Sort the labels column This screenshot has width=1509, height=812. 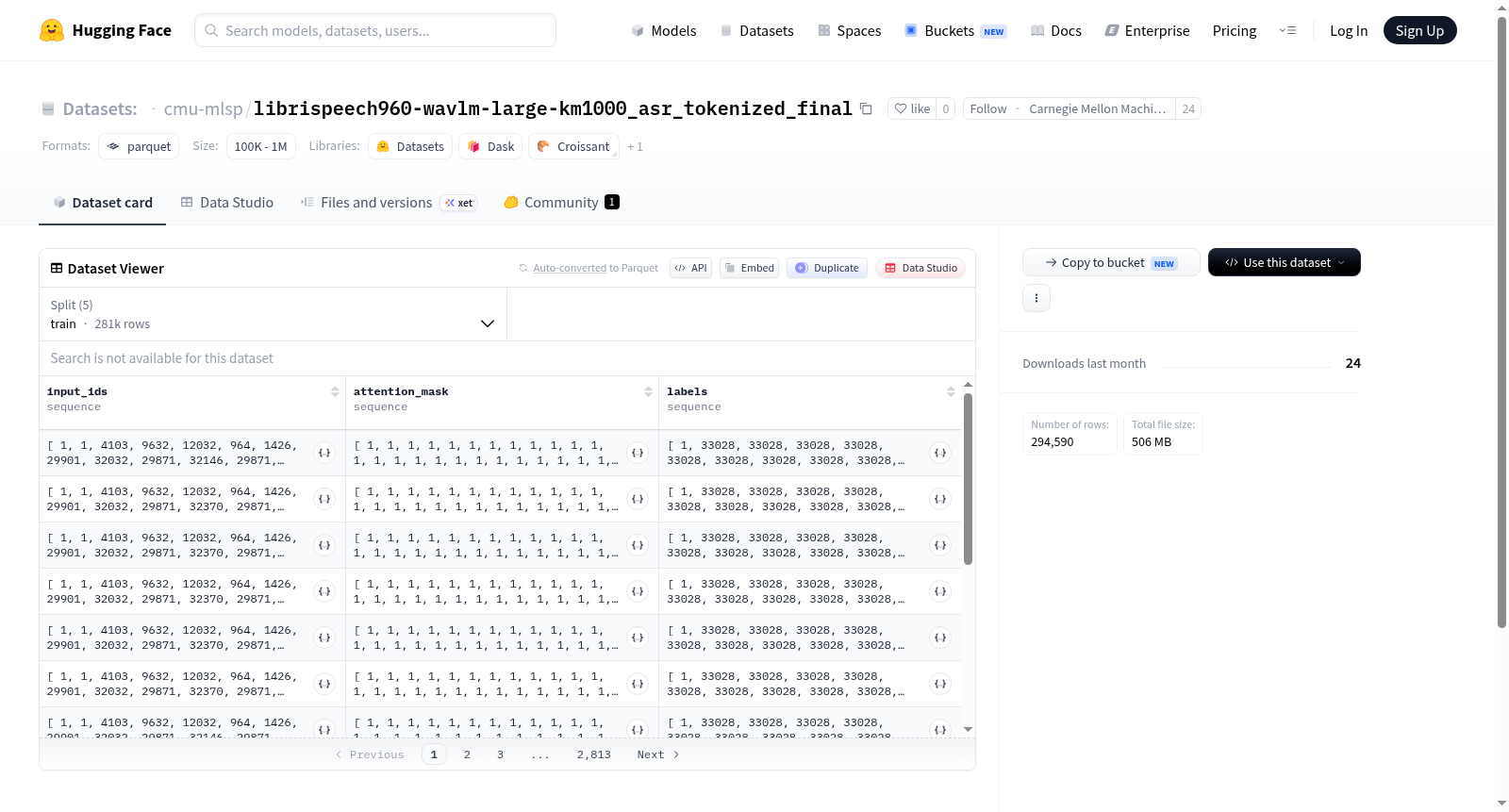[951, 391]
